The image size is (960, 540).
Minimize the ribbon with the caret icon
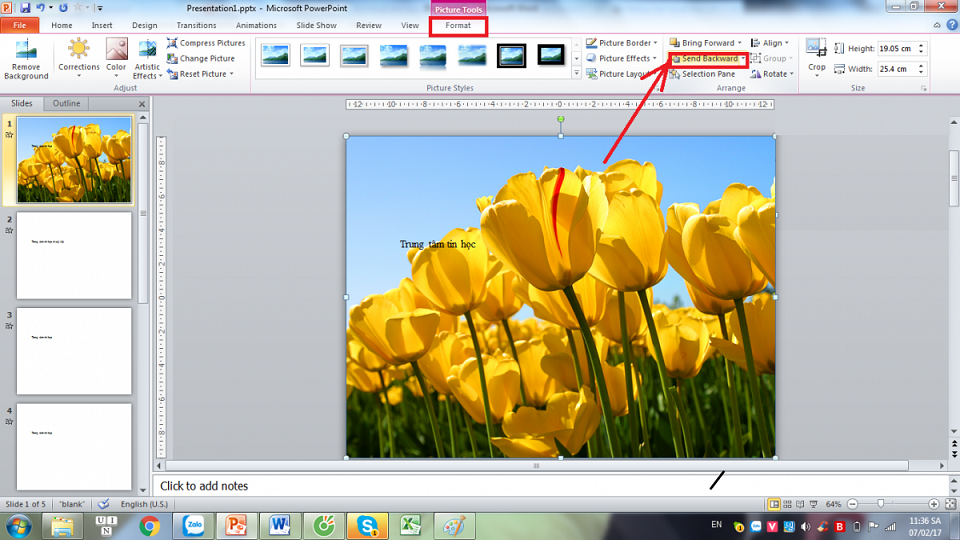[x=937, y=25]
